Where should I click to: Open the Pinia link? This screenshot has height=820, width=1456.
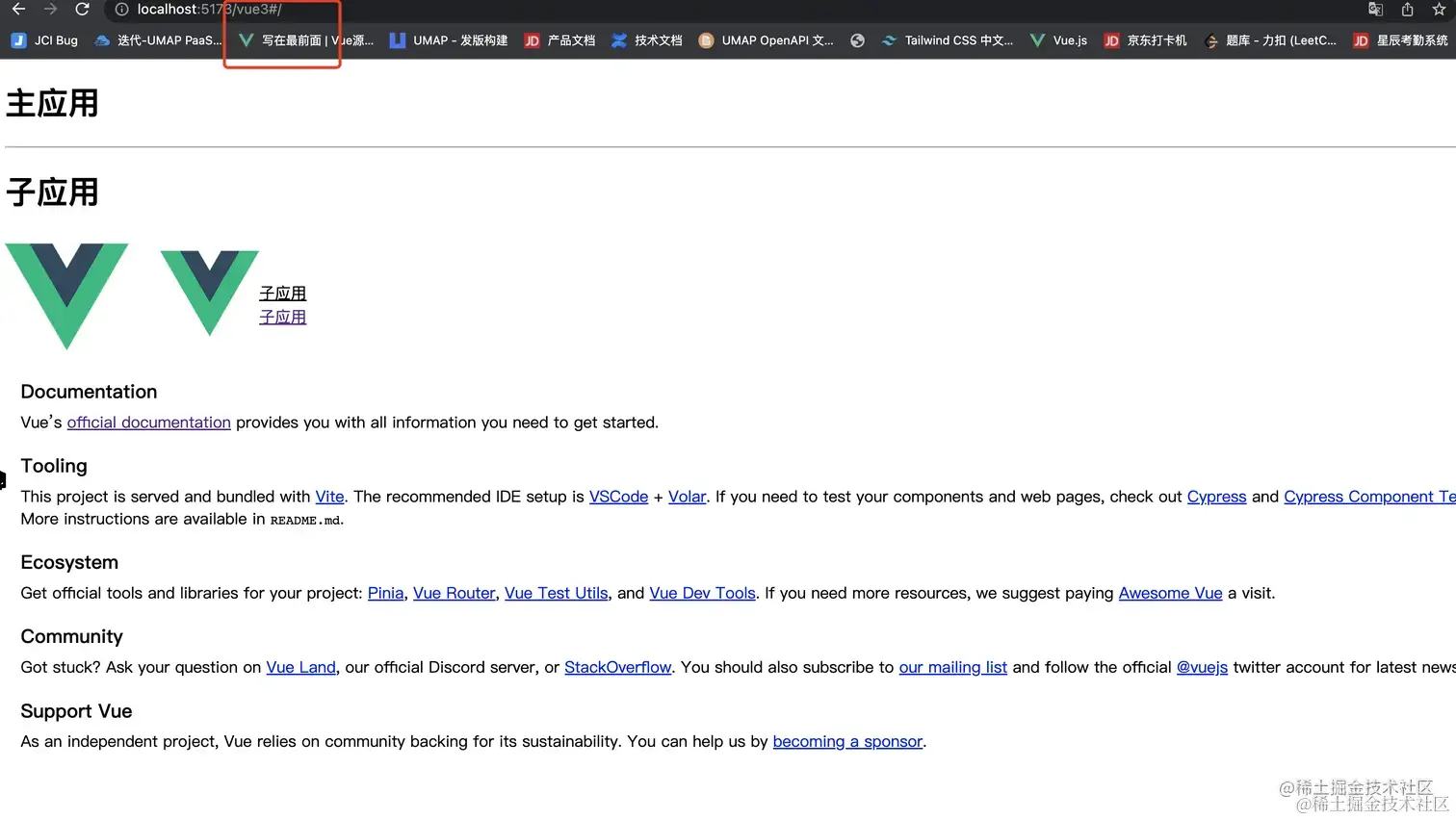(x=385, y=593)
